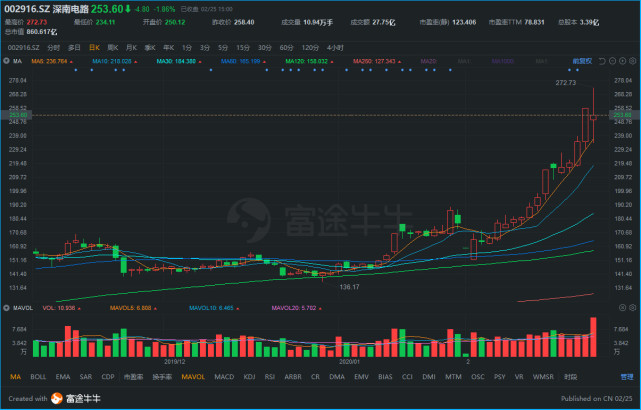
Task: Collapse the MA indicator row icon
Action: [x=6, y=61]
